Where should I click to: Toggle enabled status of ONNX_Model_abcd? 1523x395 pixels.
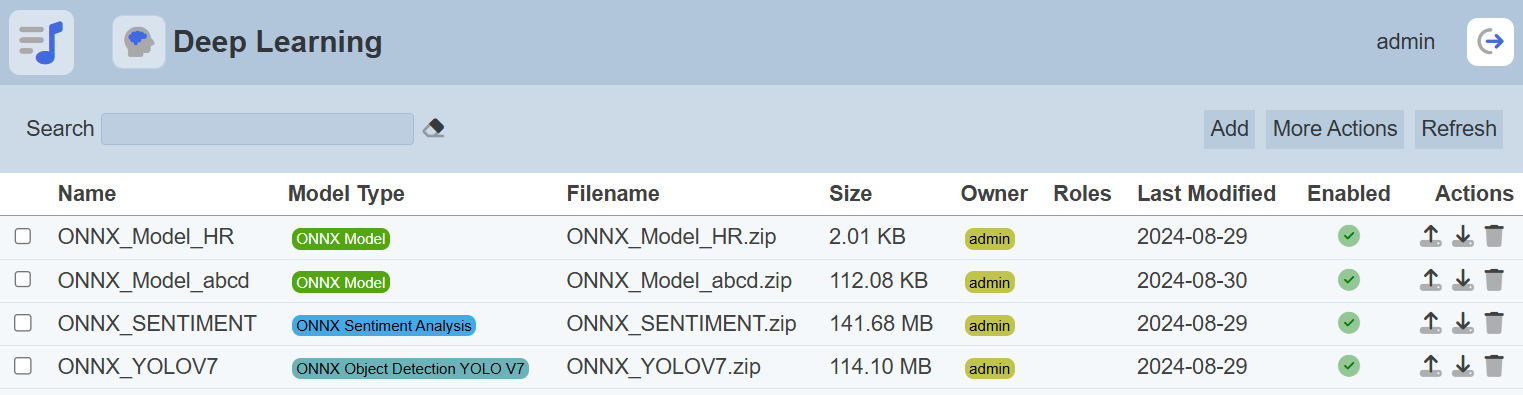[1349, 279]
